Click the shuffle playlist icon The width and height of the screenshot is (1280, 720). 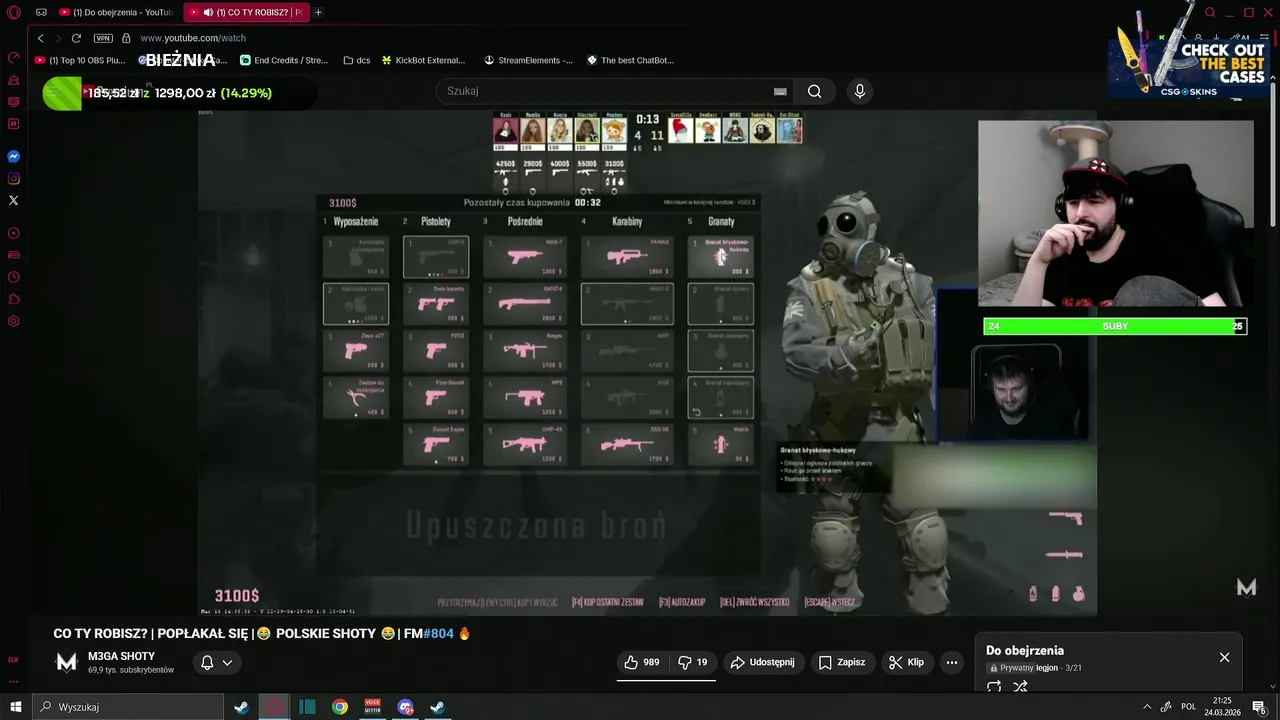point(1020,687)
